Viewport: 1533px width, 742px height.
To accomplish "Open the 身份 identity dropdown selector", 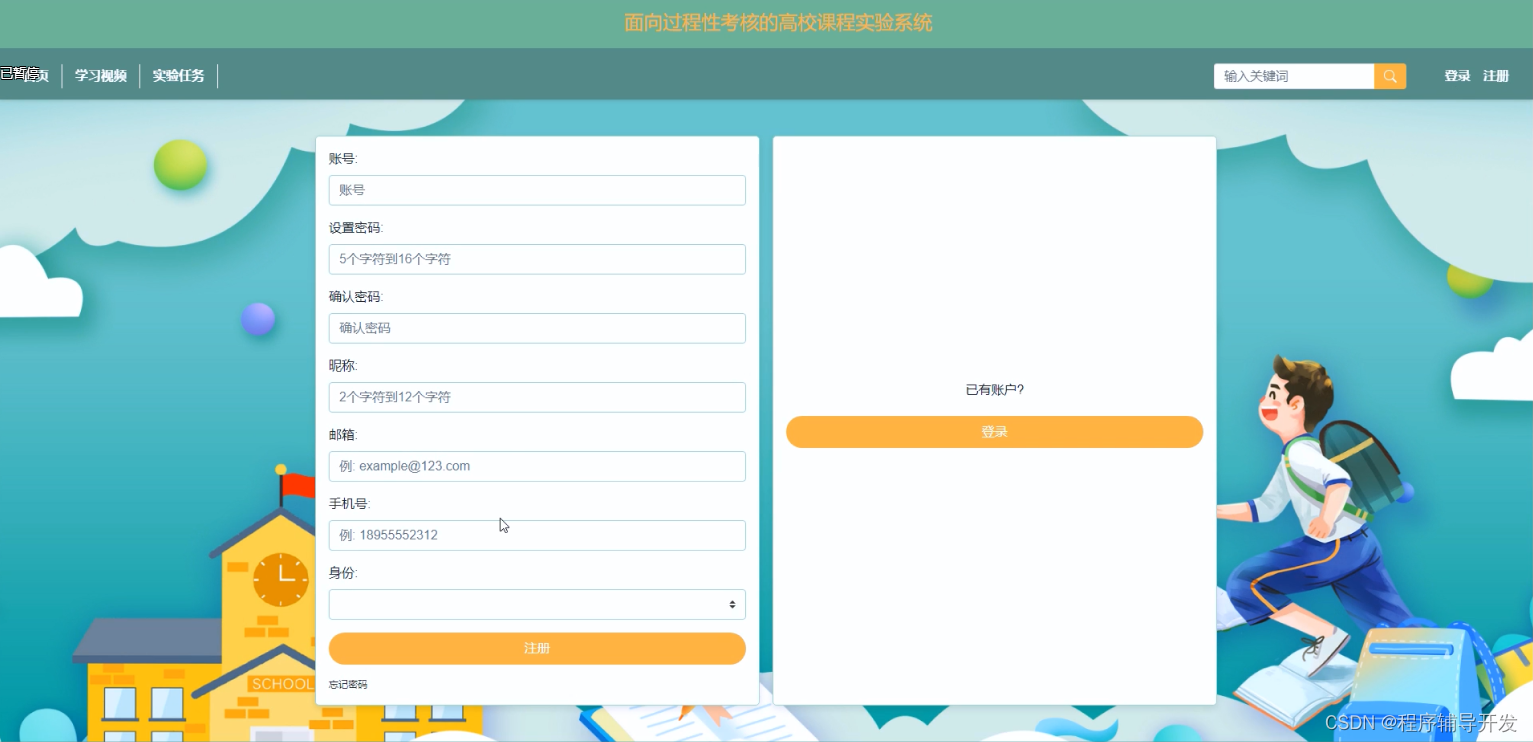I will coord(537,604).
